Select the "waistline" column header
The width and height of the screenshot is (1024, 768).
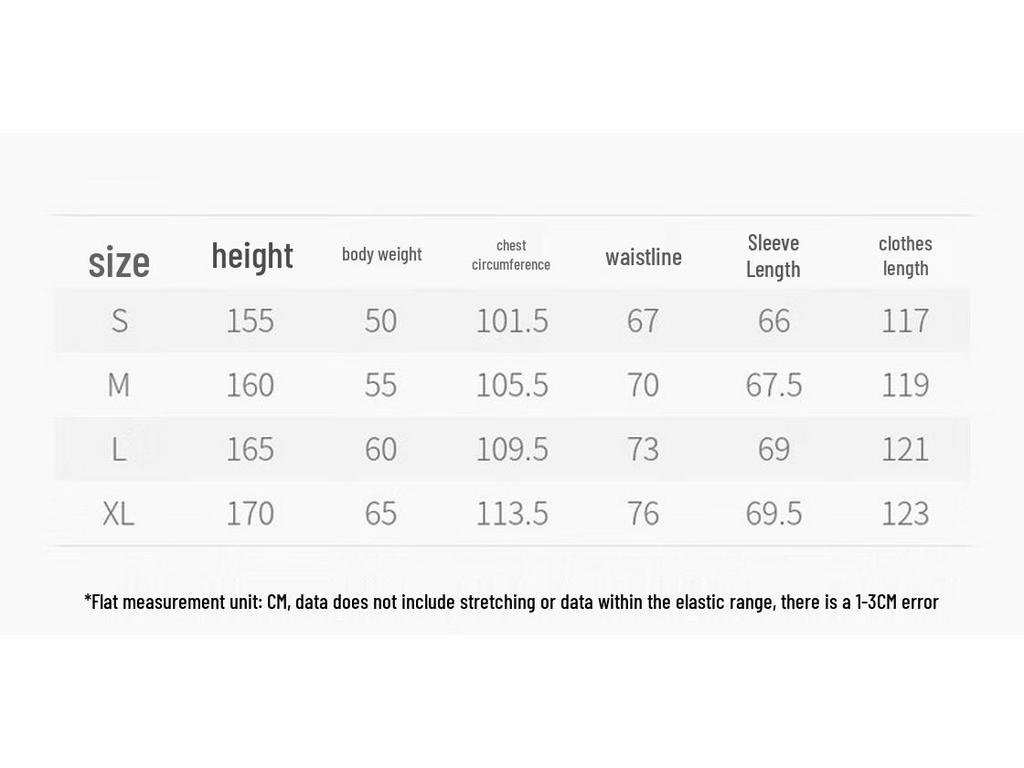click(x=643, y=257)
